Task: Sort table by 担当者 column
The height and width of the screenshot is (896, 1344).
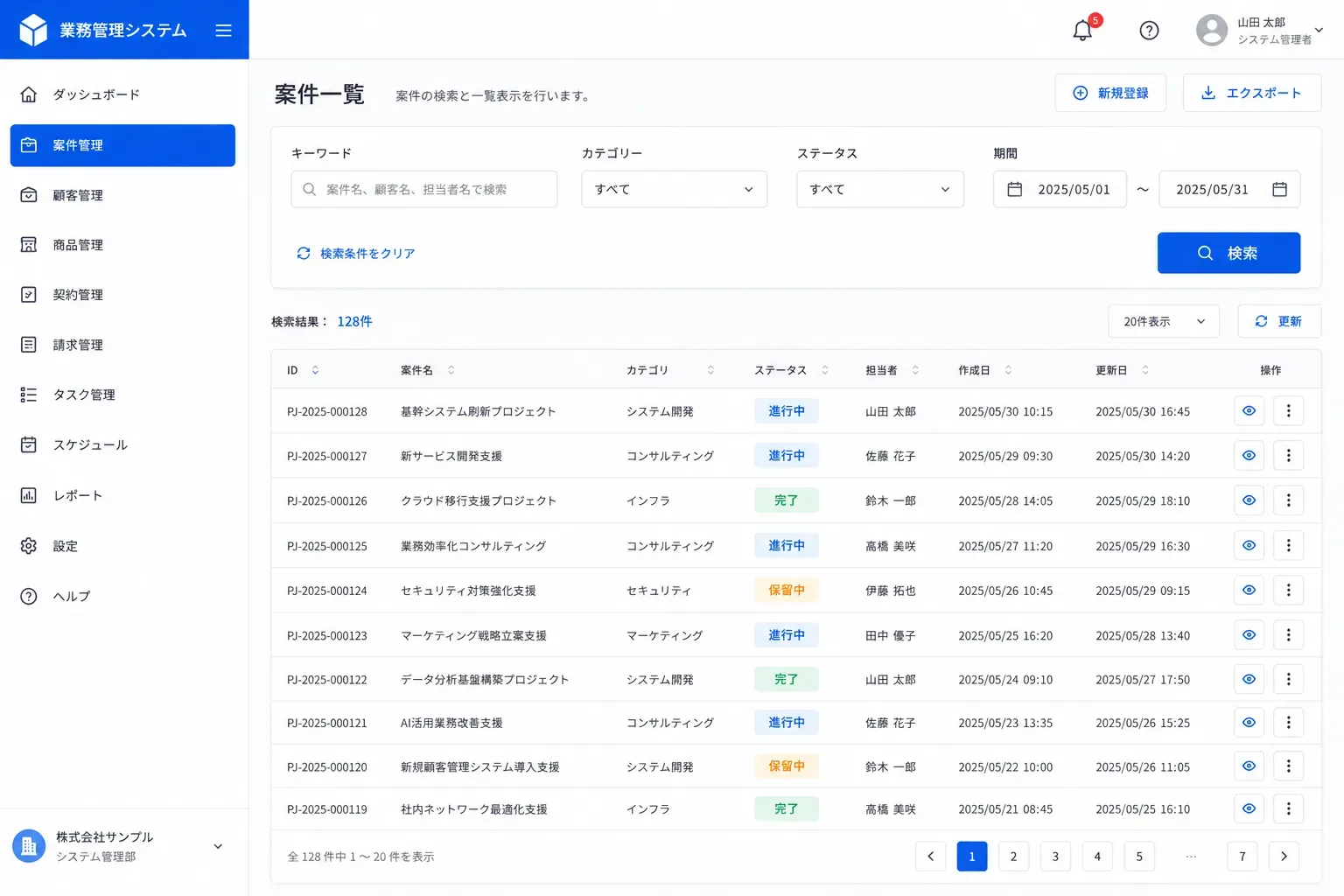Action: (x=915, y=370)
